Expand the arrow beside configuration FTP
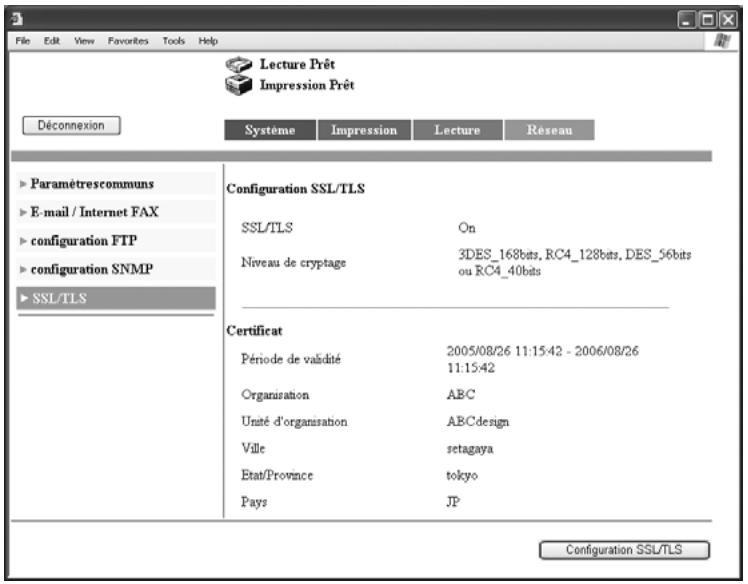 [23, 241]
